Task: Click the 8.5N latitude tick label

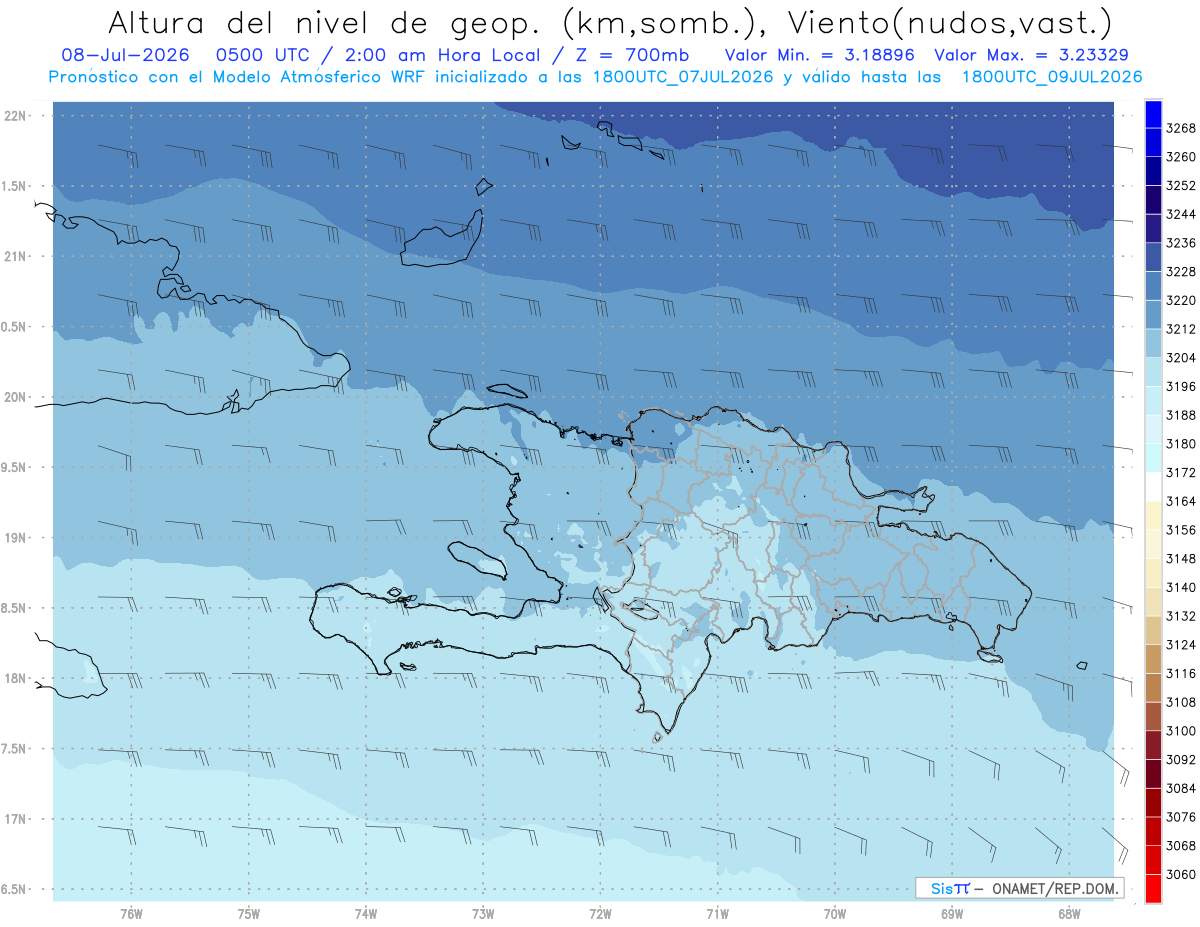Action: coord(14,608)
